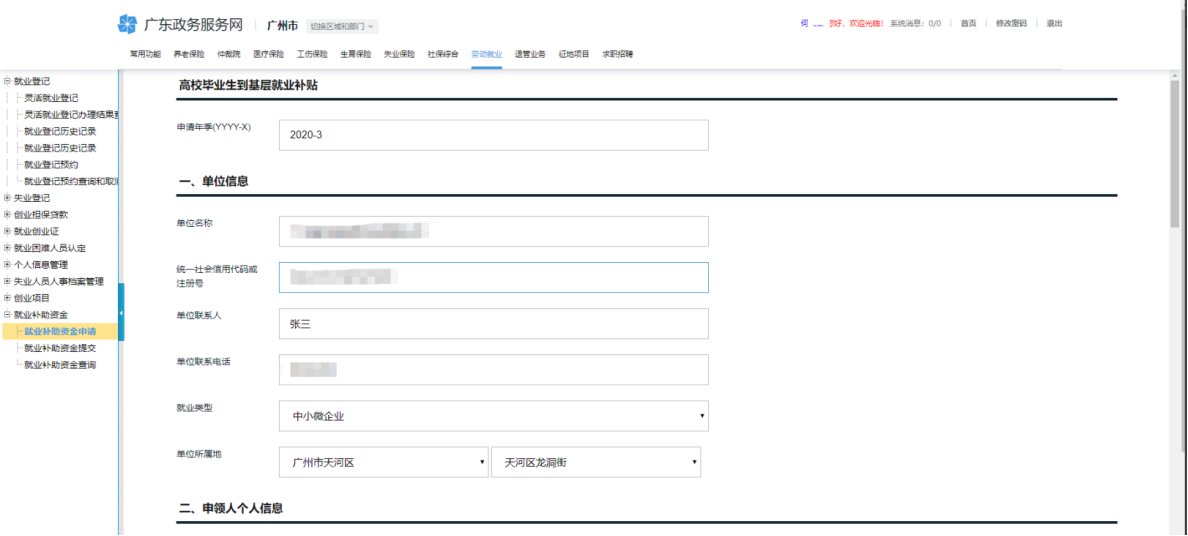Expand the 创业担保贷款 tree node
The width and height of the screenshot is (1188, 536).
(8, 214)
